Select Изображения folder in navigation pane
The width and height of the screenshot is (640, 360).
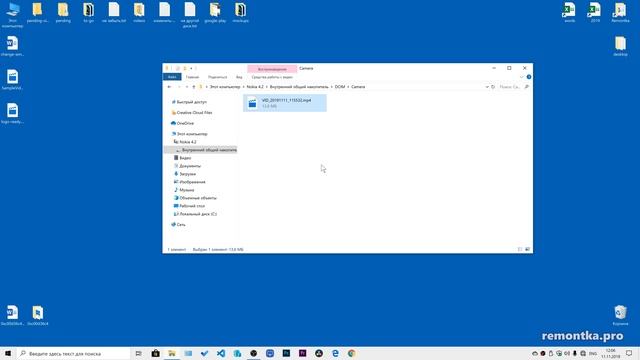tap(189, 182)
